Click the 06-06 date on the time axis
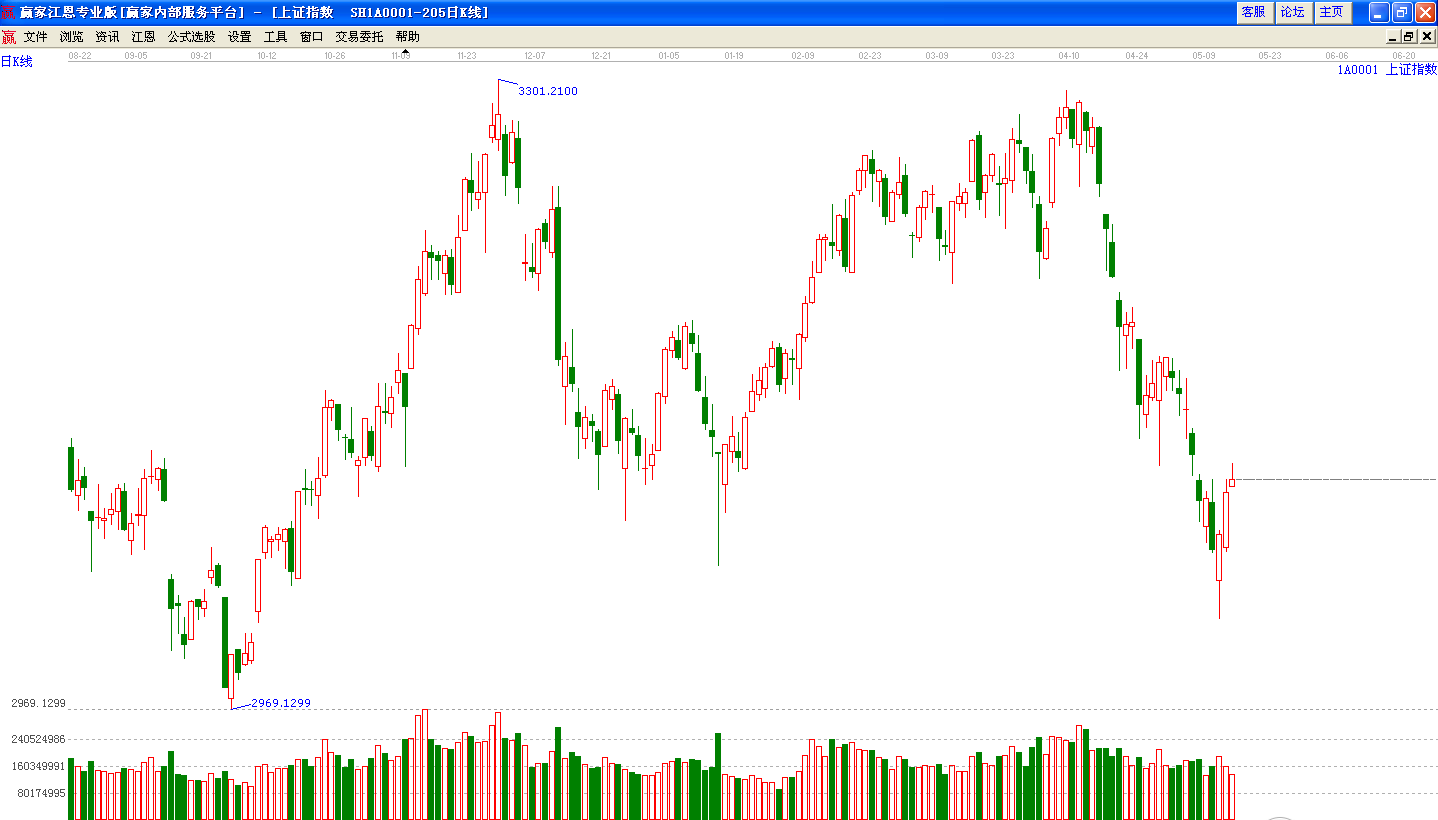1438x820 pixels. (1337, 56)
